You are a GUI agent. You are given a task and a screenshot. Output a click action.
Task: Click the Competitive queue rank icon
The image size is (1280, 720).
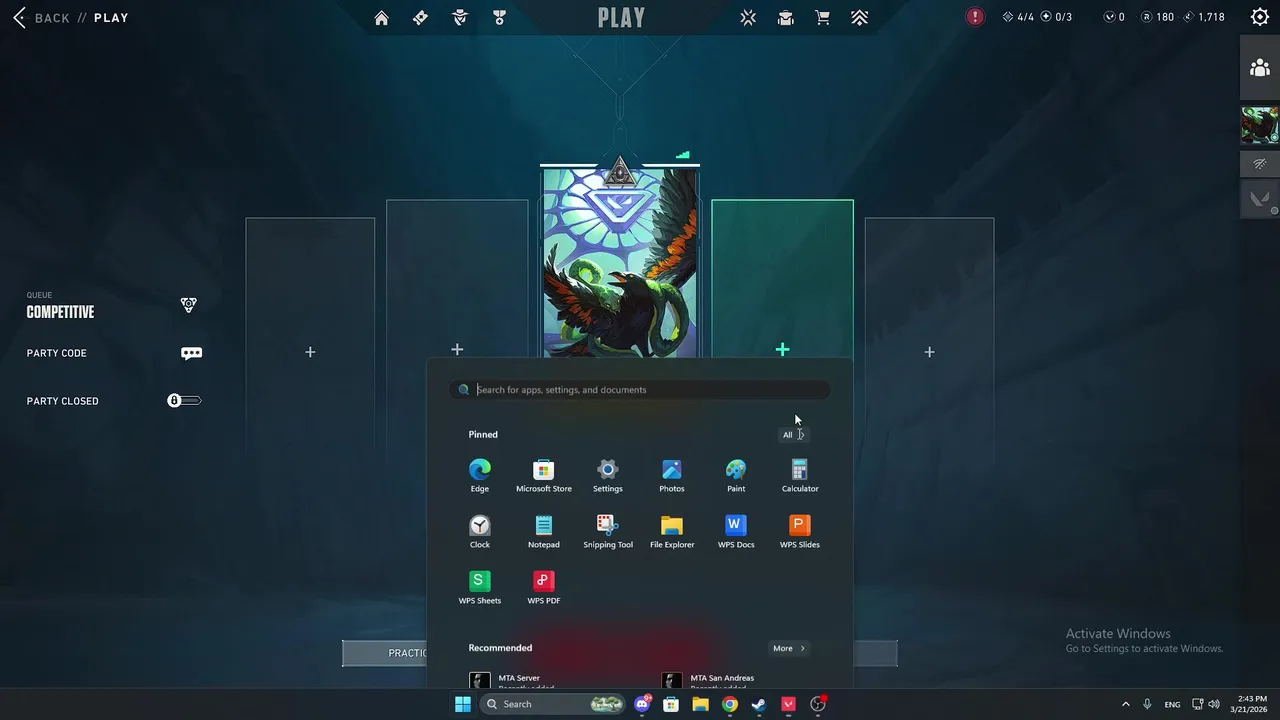[x=188, y=305]
